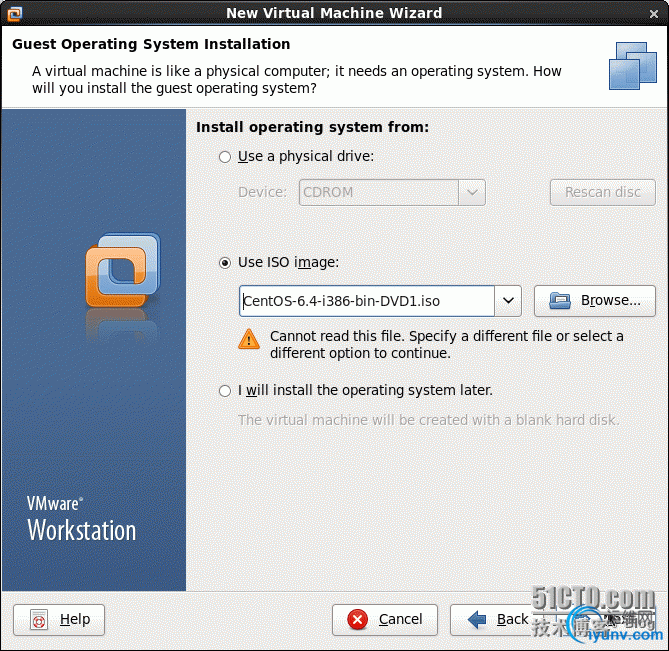Click the folder icon in Browse button
The height and width of the screenshot is (651, 669).
tap(560, 301)
